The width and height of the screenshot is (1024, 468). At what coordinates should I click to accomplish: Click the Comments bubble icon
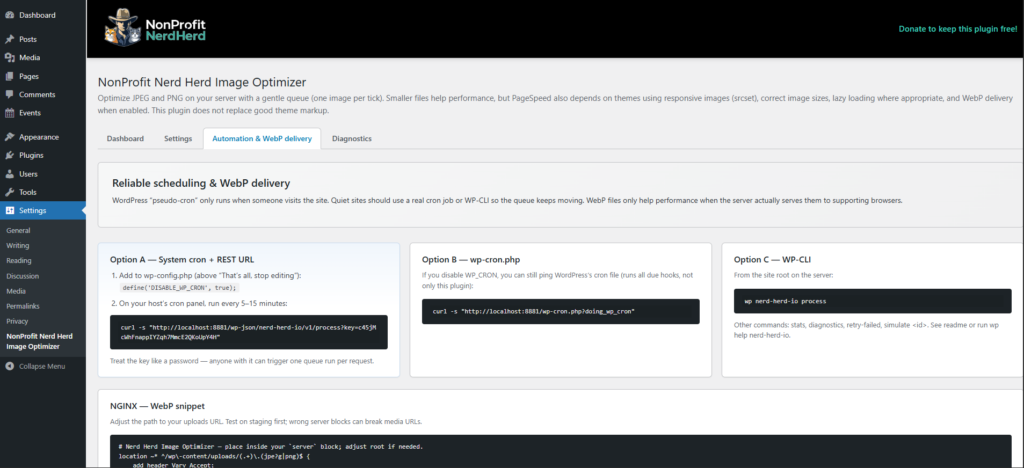[9, 94]
